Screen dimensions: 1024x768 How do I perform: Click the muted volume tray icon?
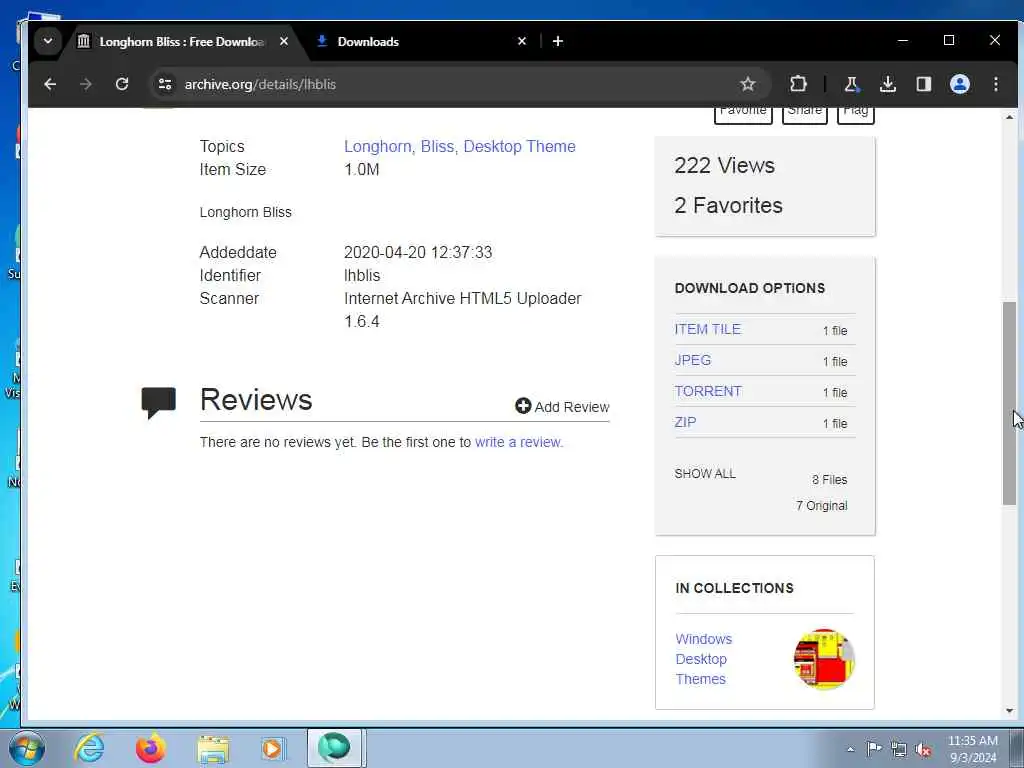923,749
